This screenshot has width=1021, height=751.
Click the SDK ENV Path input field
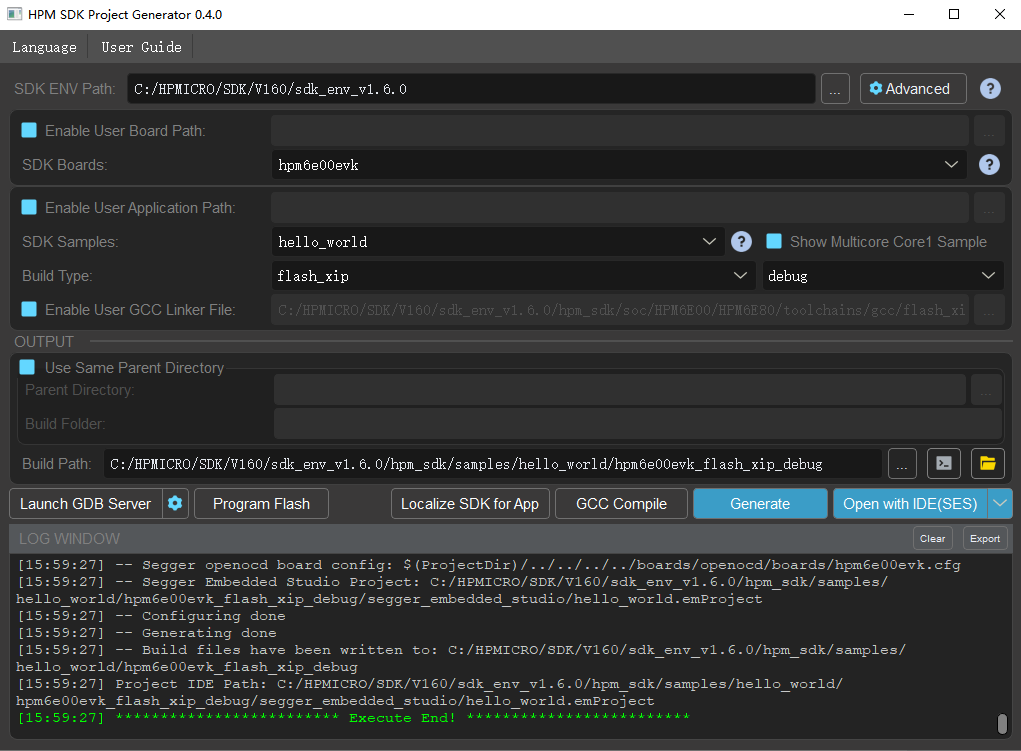pyautogui.click(x=471, y=89)
